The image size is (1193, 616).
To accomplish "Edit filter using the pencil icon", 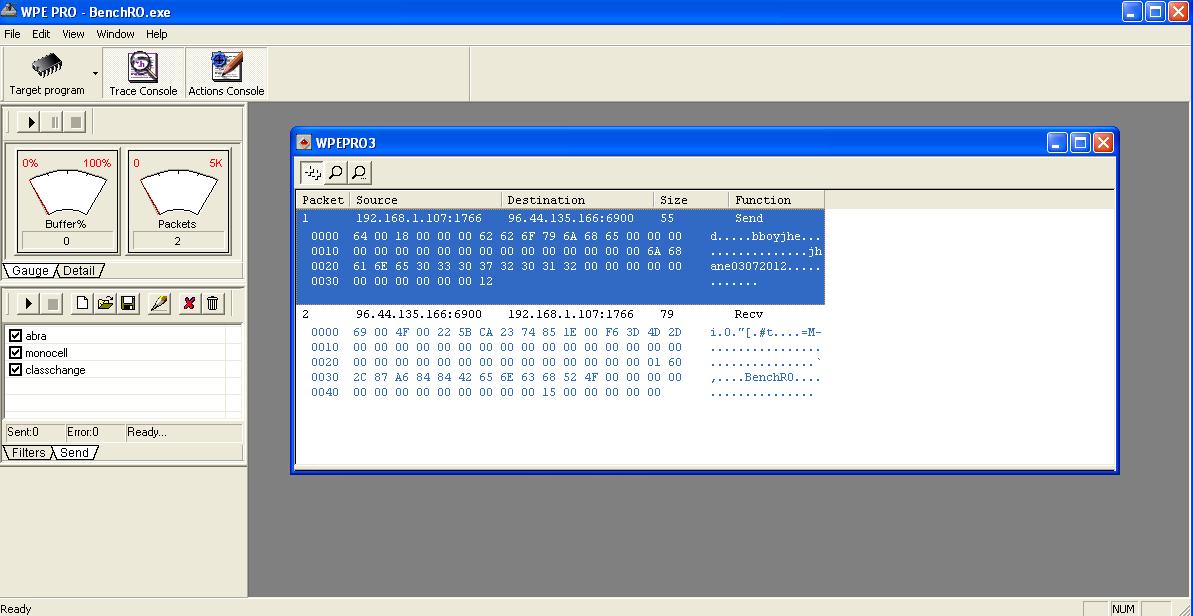I will 159,303.
